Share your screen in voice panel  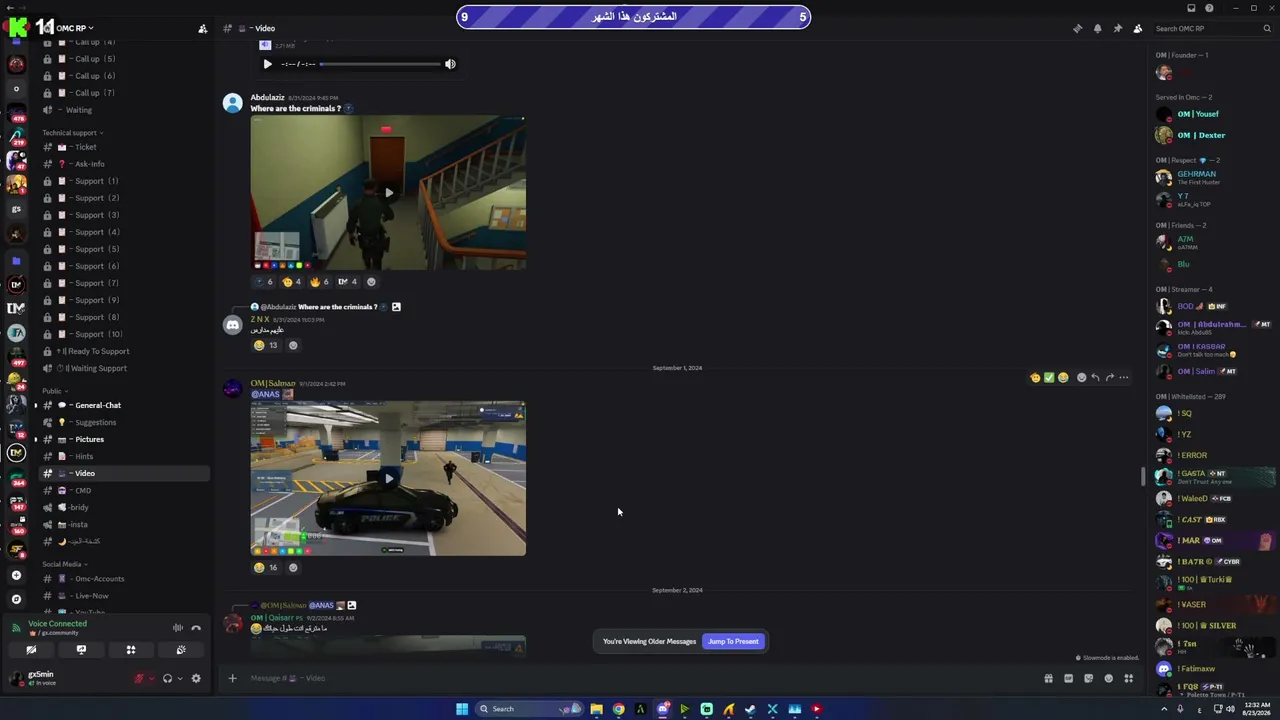click(x=81, y=650)
